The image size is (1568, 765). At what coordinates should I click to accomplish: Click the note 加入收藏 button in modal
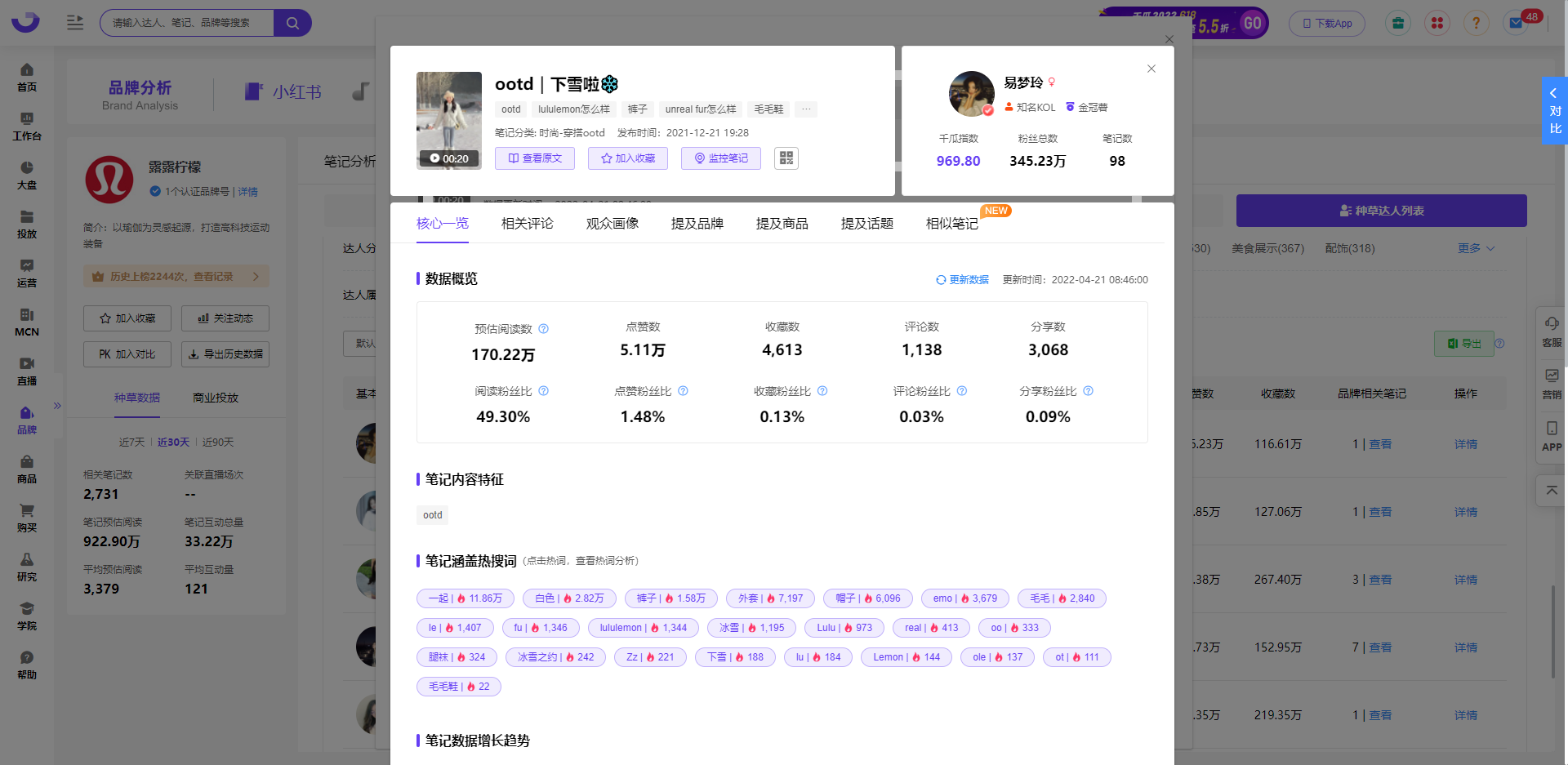pyautogui.click(x=628, y=158)
